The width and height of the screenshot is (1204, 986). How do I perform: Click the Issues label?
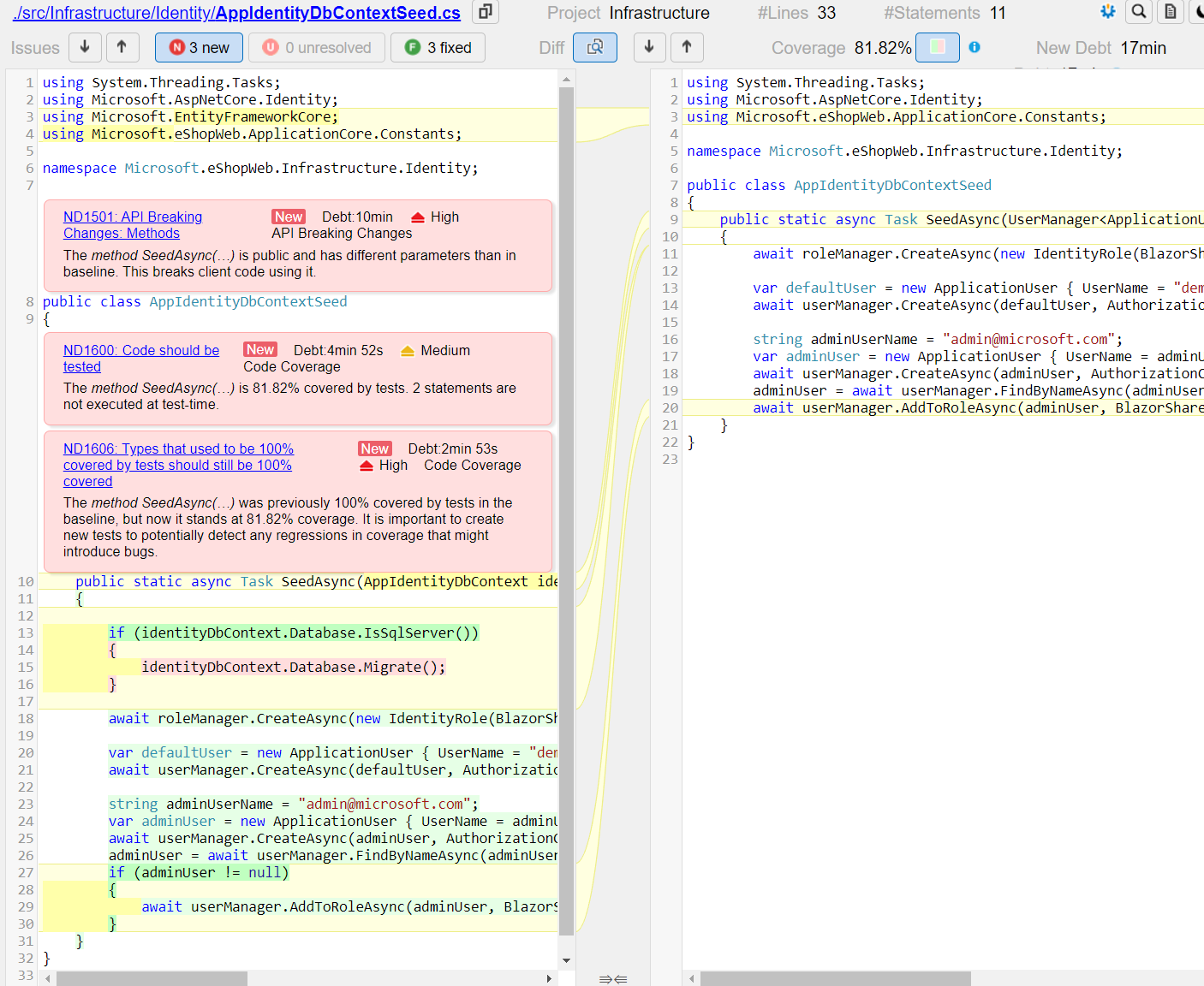pyautogui.click(x=35, y=48)
